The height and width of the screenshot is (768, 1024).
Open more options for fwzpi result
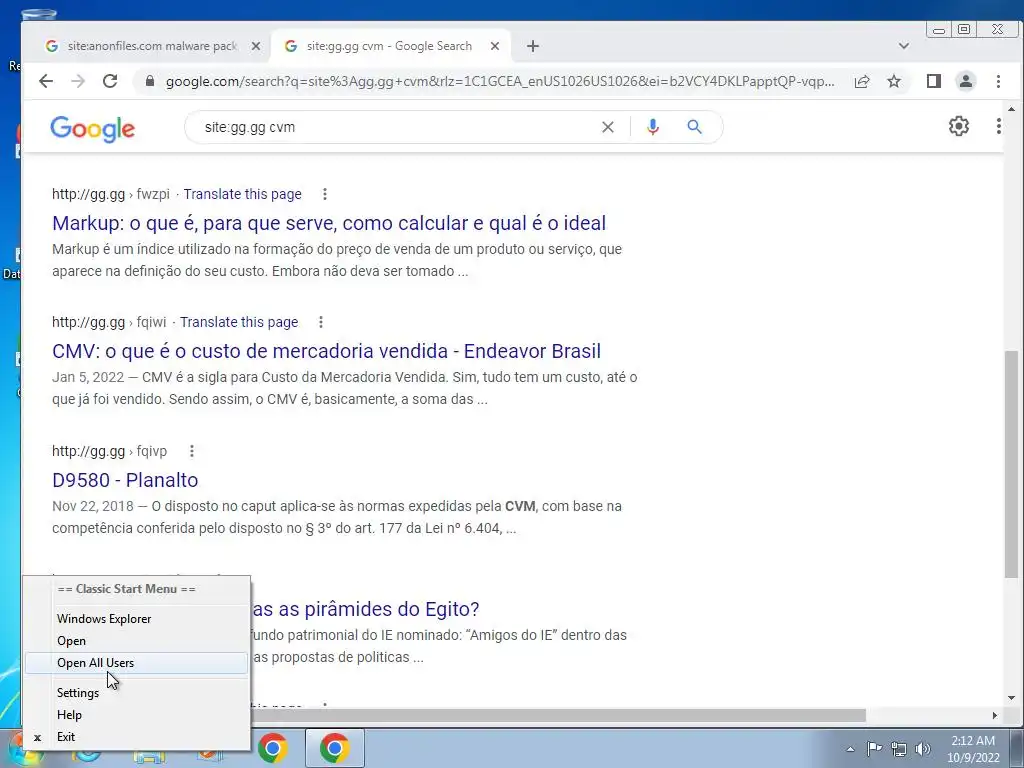[x=325, y=194]
